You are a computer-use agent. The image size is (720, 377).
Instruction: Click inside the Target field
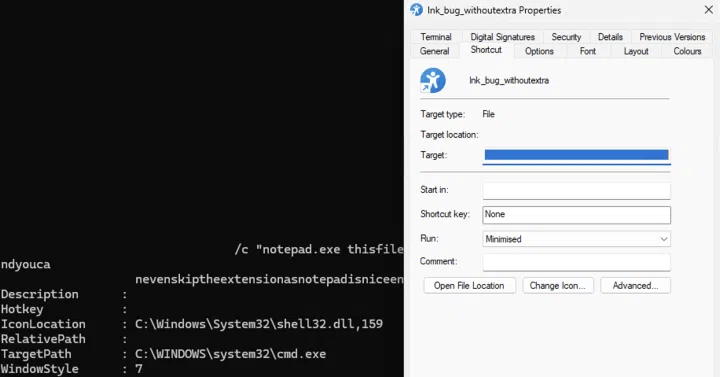(576, 155)
